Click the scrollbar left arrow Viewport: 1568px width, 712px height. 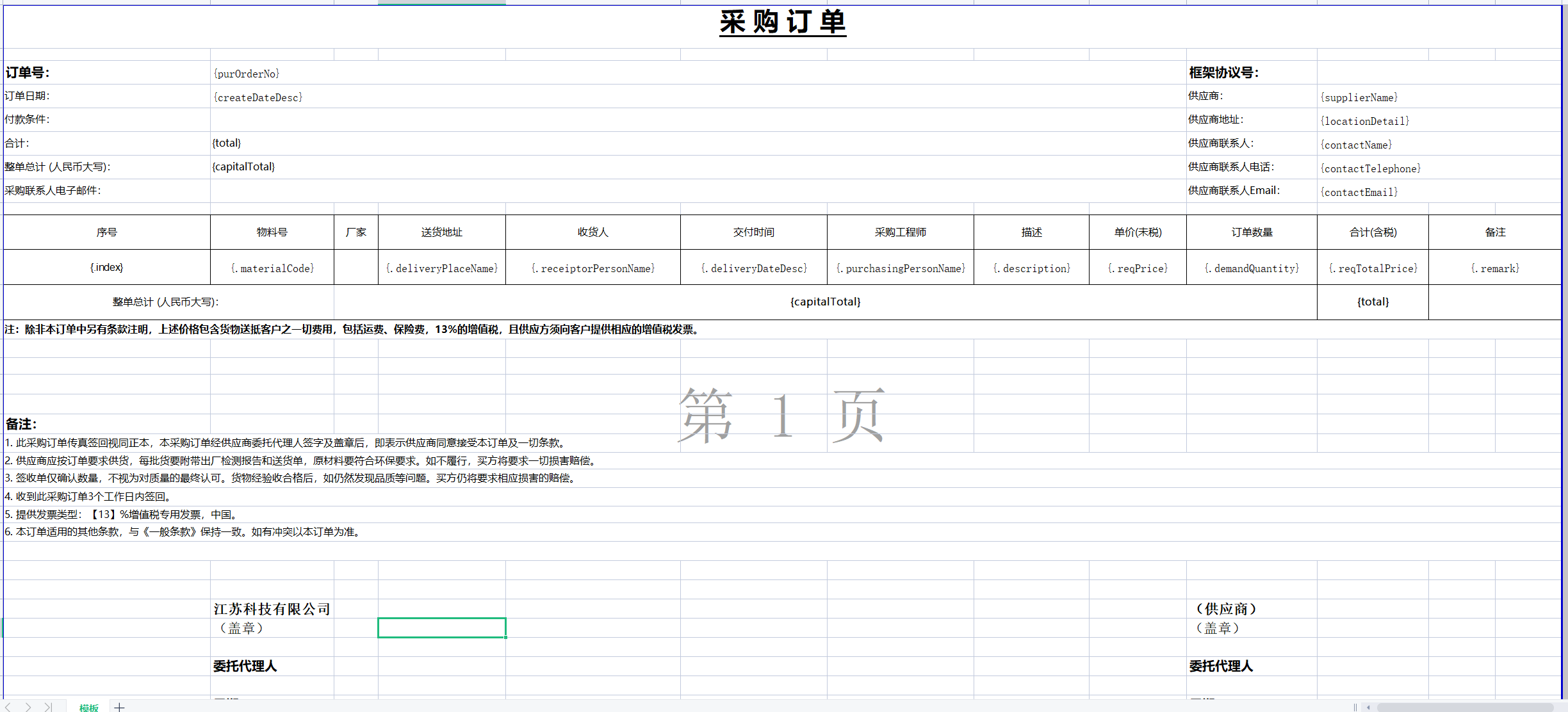click(1368, 708)
